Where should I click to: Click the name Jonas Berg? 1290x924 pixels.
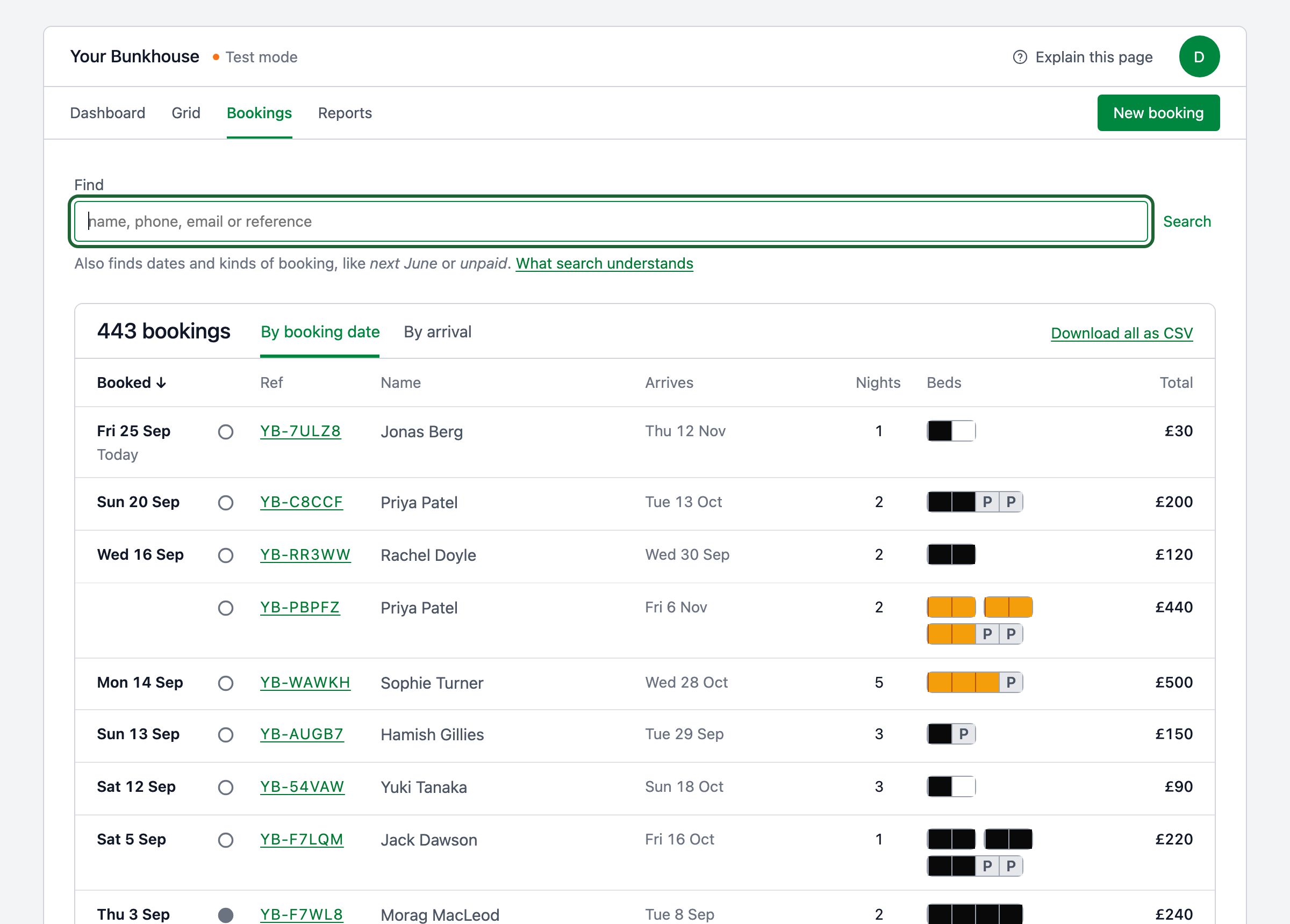pos(421,431)
